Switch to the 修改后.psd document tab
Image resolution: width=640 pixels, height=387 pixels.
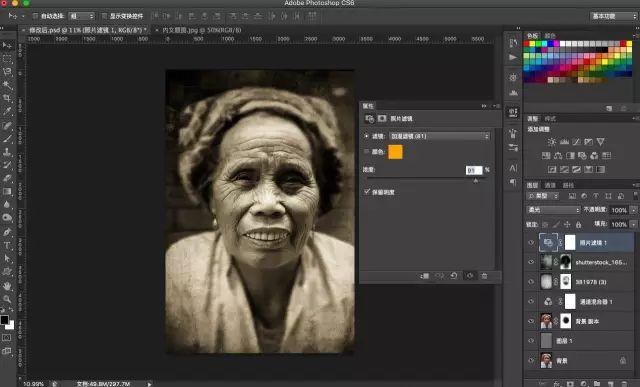85,30
